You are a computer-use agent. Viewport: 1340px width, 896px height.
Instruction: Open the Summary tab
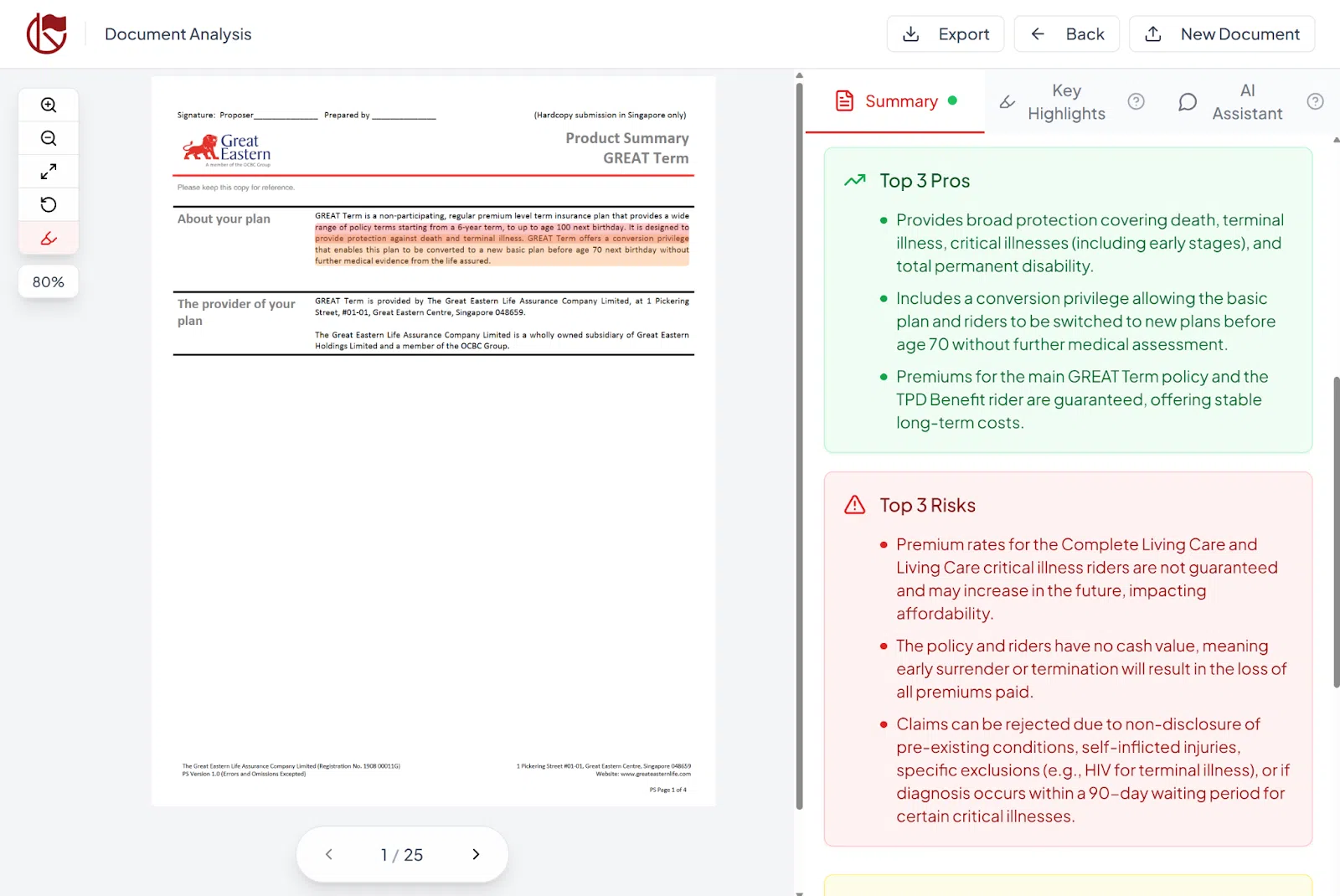click(894, 101)
